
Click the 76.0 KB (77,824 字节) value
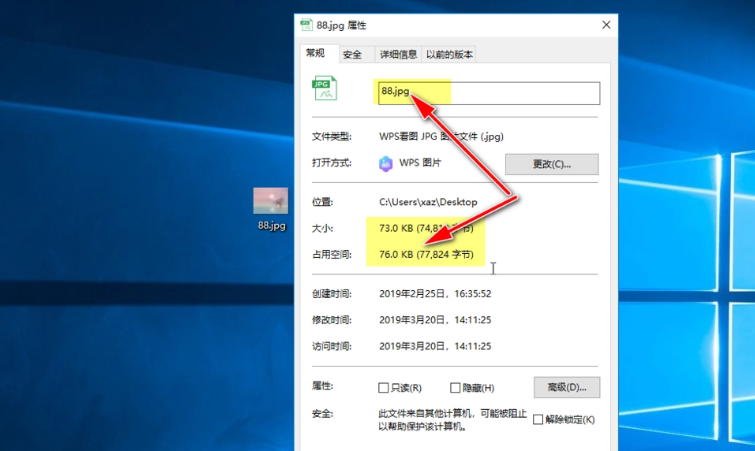pyautogui.click(x=426, y=254)
